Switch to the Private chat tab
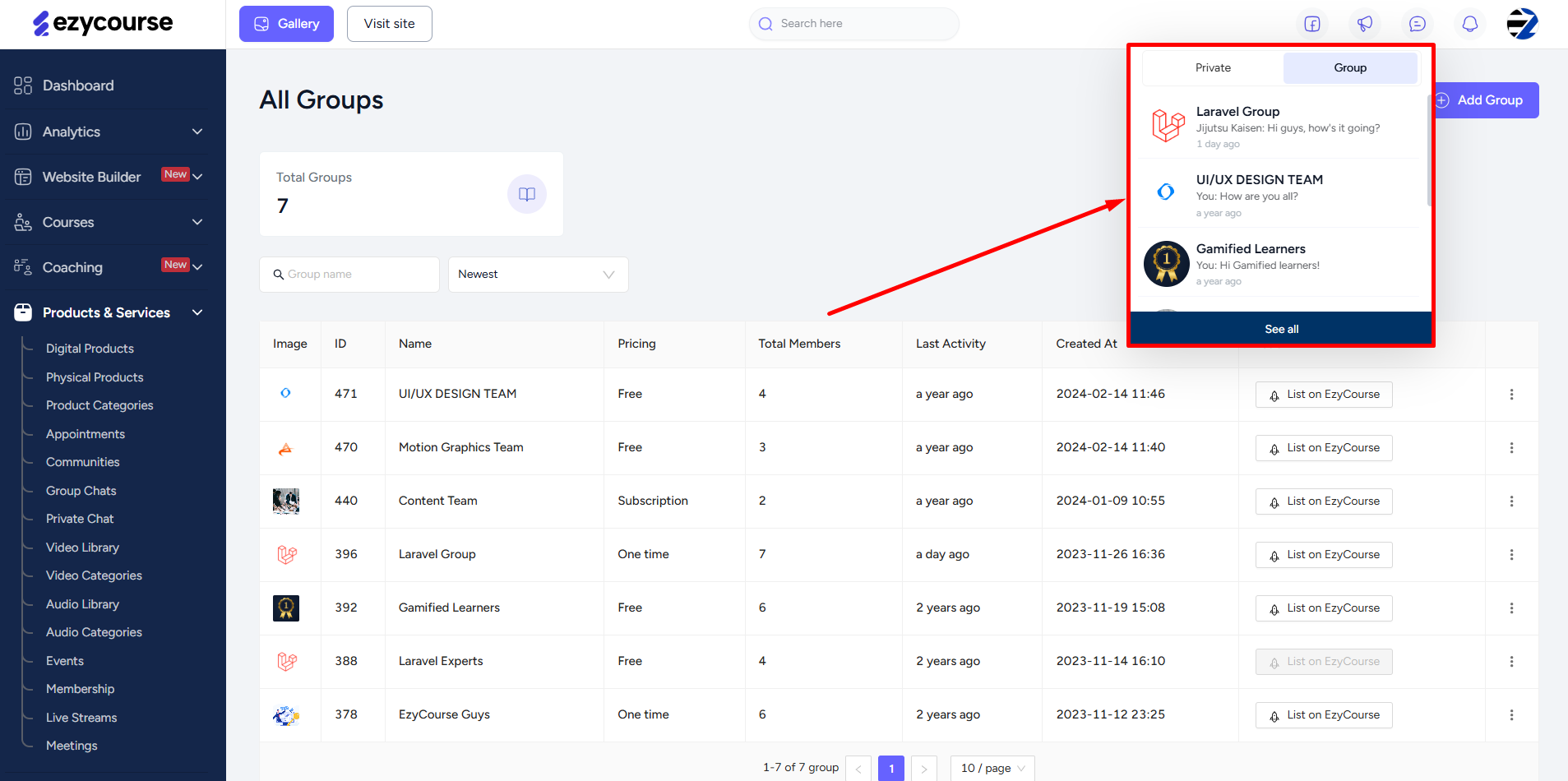The image size is (1568, 781). point(1213,68)
